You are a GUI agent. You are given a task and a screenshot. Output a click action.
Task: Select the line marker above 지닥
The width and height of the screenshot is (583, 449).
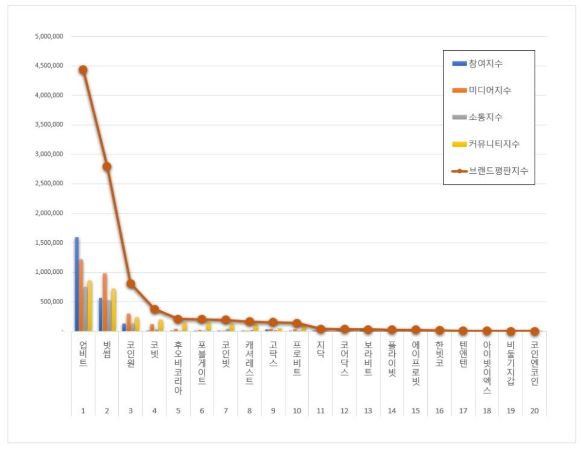click(321, 329)
